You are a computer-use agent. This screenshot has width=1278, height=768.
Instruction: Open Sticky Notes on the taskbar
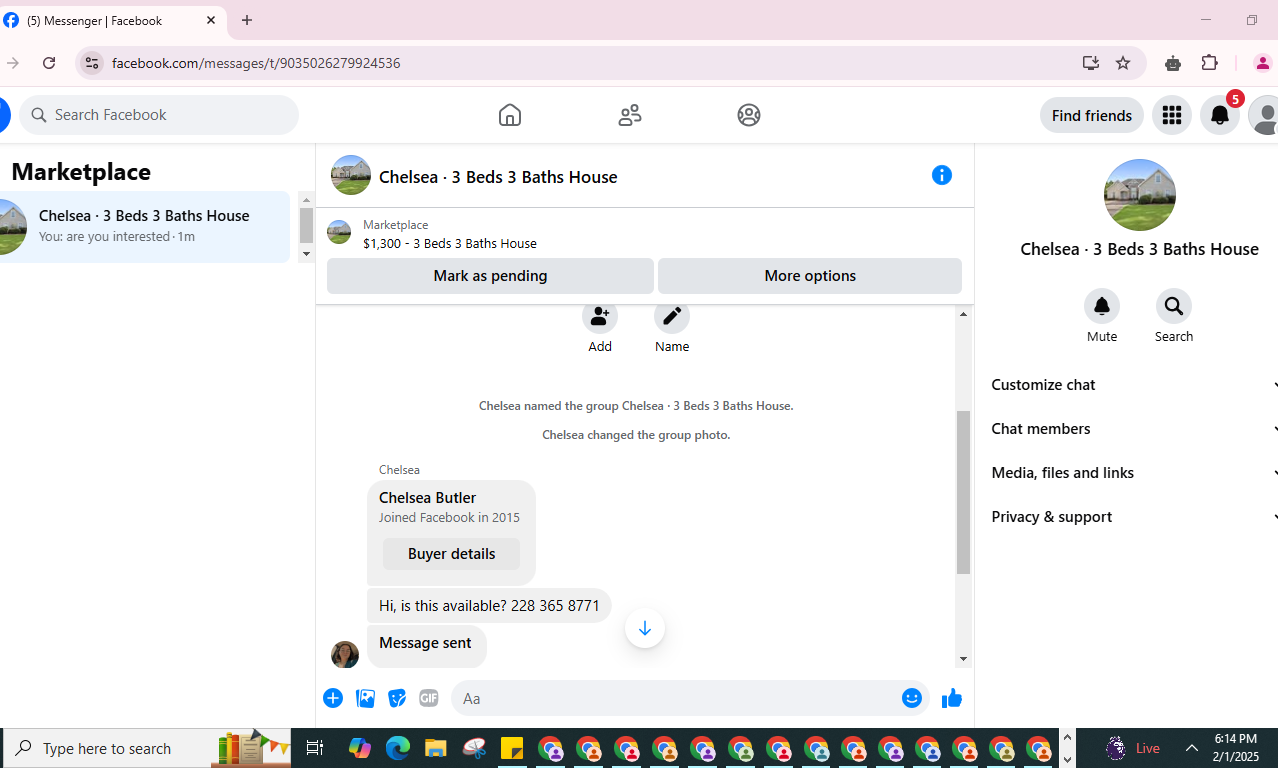click(x=512, y=748)
